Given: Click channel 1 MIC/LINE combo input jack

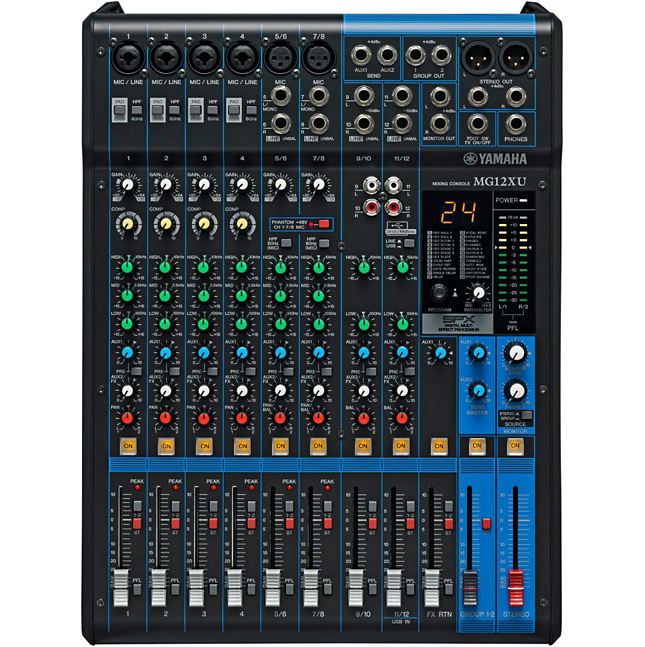Looking at the screenshot, I should tap(128, 57).
